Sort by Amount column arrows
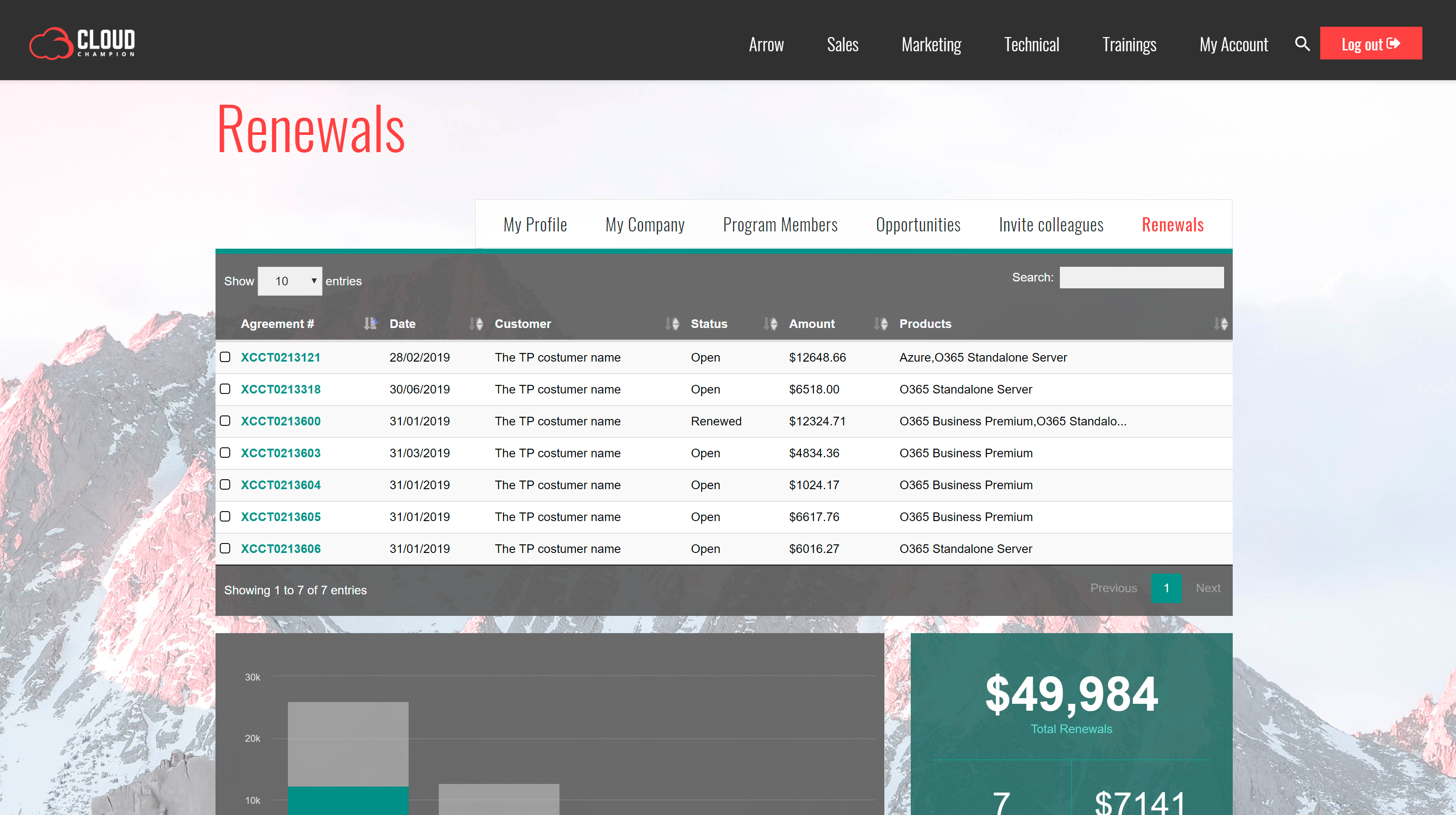 (x=881, y=324)
